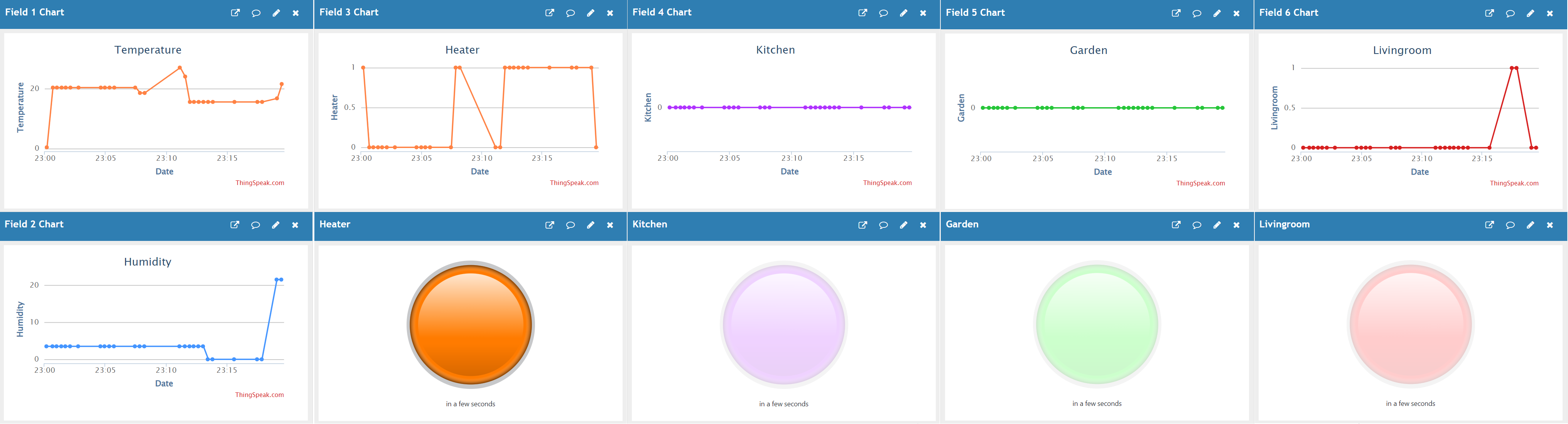Click the green Garden indicator lamp
1568x424 pixels.
1097,325
